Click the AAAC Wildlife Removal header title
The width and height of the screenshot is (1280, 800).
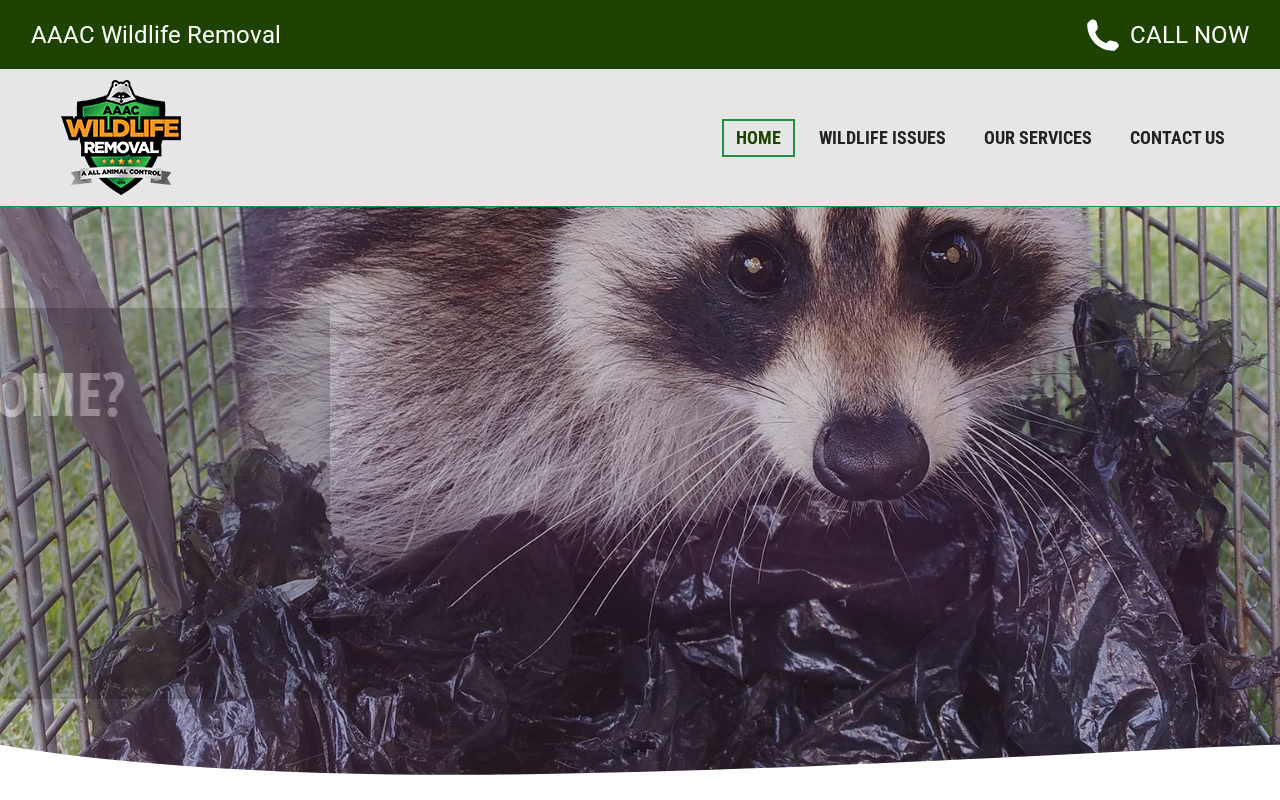[x=156, y=35]
